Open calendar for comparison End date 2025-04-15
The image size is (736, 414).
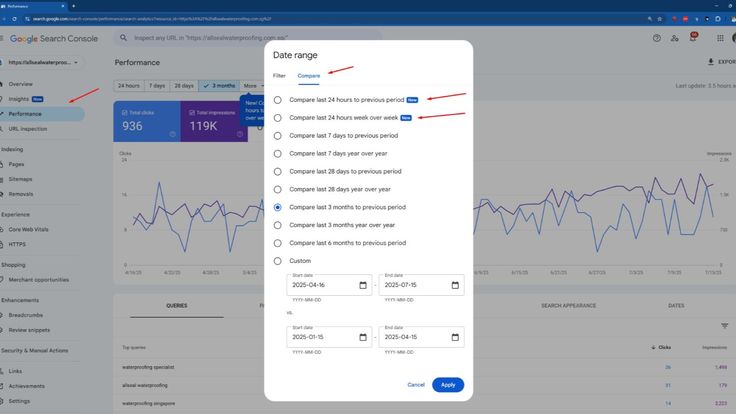tap(455, 338)
